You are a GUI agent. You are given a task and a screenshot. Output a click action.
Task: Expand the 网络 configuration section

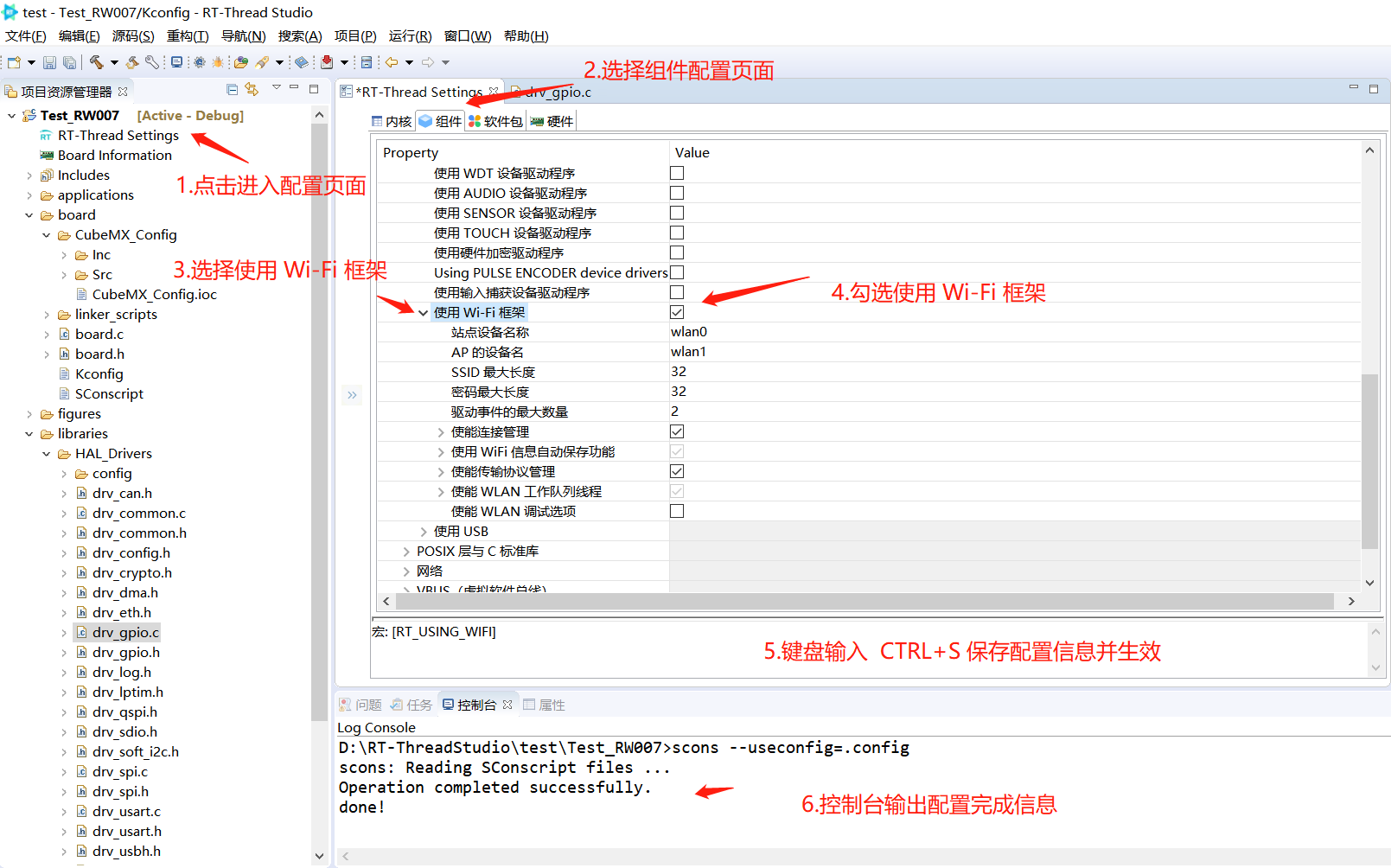coord(406,571)
